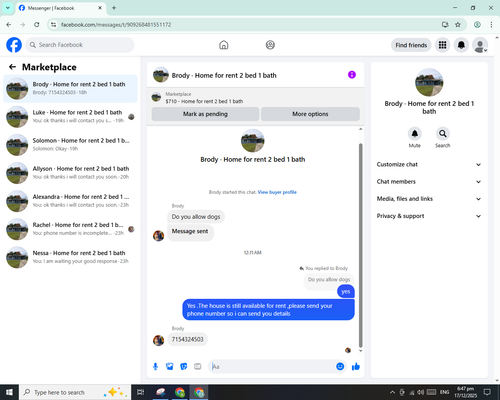Reload the browser page
This screenshot has width=500, height=400.
click(37, 25)
